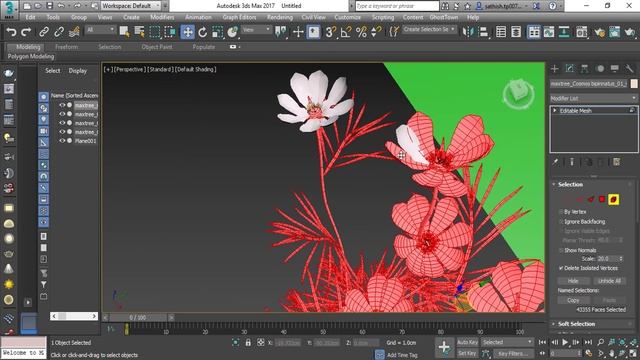Click the object color swatch
The width and height of the screenshot is (640, 360).
pos(634,83)
